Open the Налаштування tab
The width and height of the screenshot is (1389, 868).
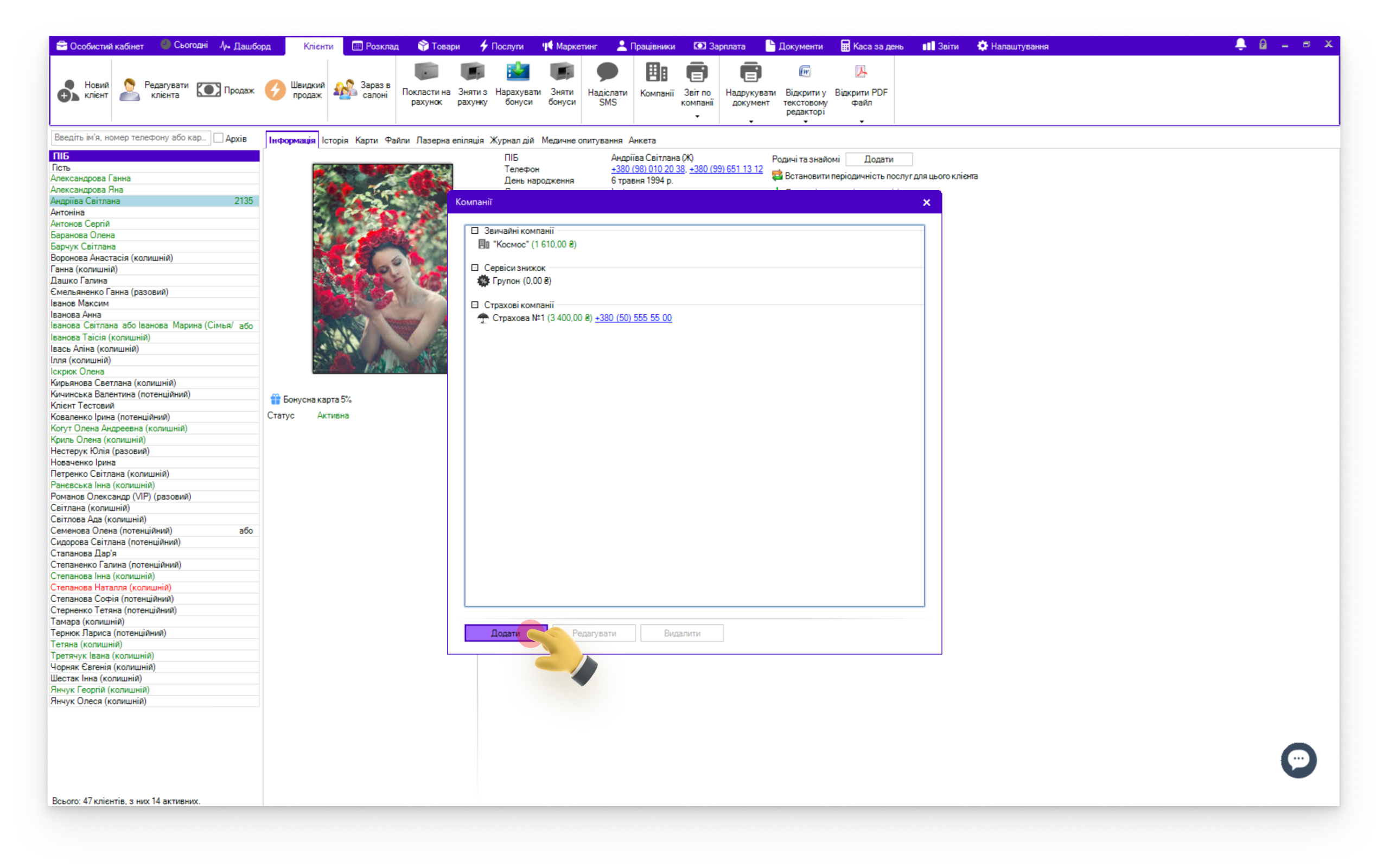pos(1013,46)
